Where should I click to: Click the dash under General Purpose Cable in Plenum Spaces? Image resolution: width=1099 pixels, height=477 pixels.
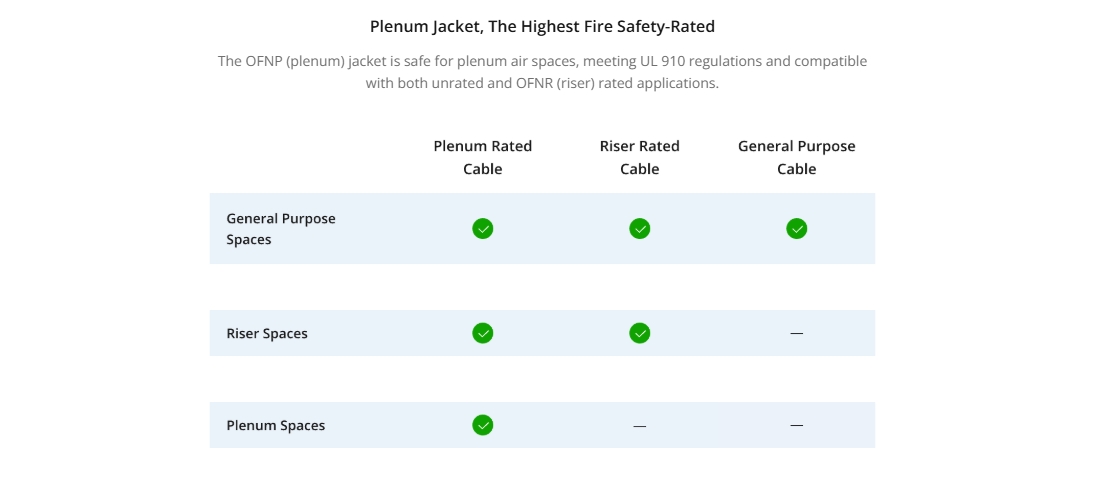click(796, 425)
